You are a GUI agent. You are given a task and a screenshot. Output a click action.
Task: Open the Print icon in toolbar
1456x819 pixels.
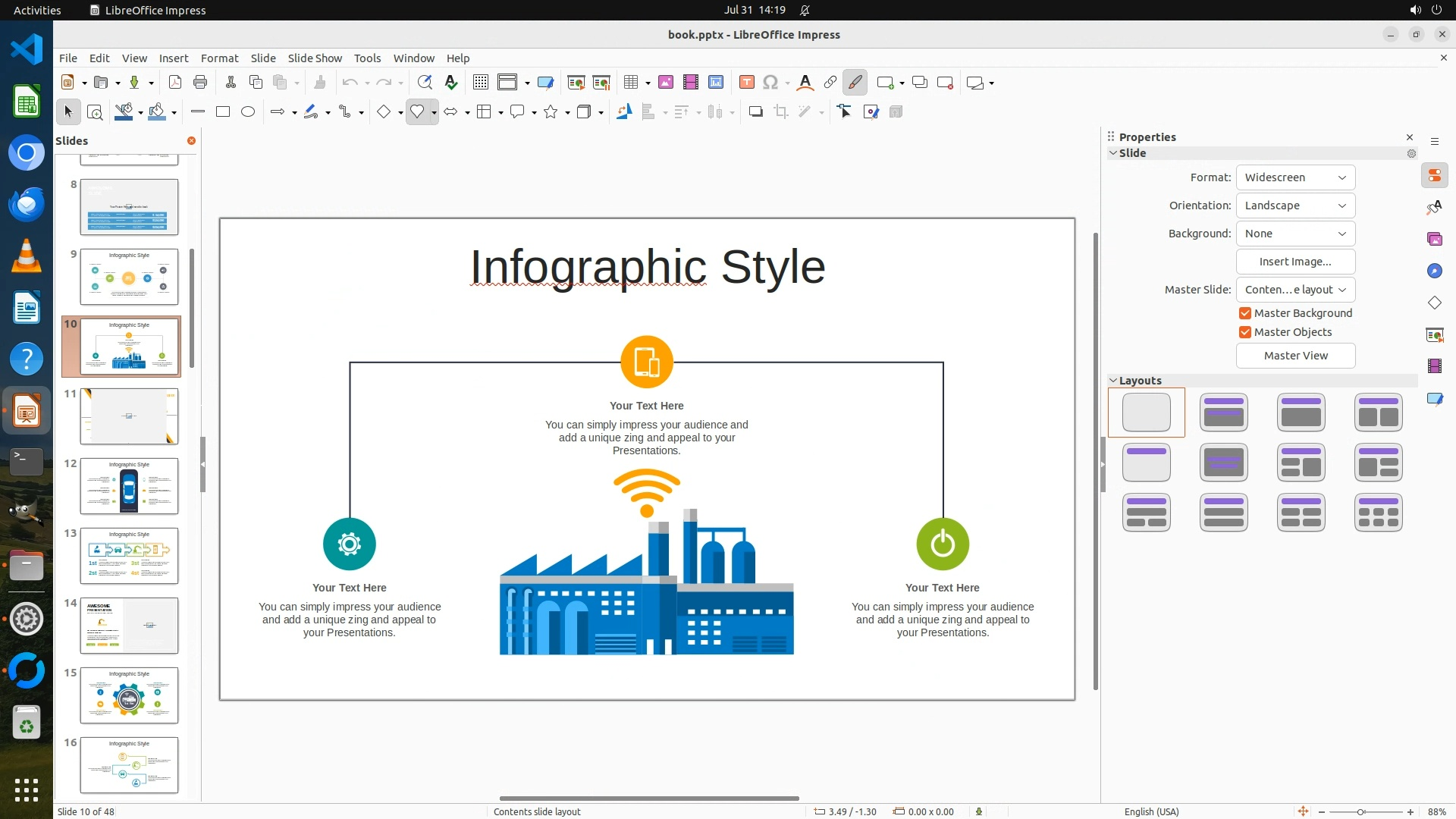click(x=200, y=83)
